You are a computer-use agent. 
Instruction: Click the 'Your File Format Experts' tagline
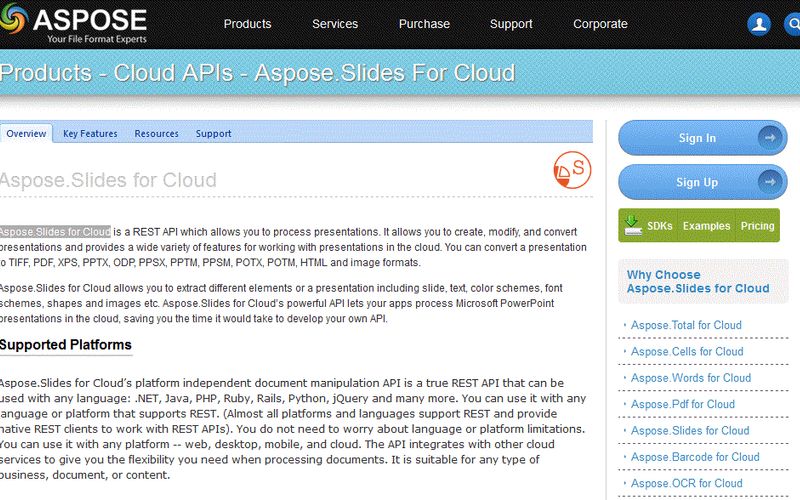pos(97,39)
